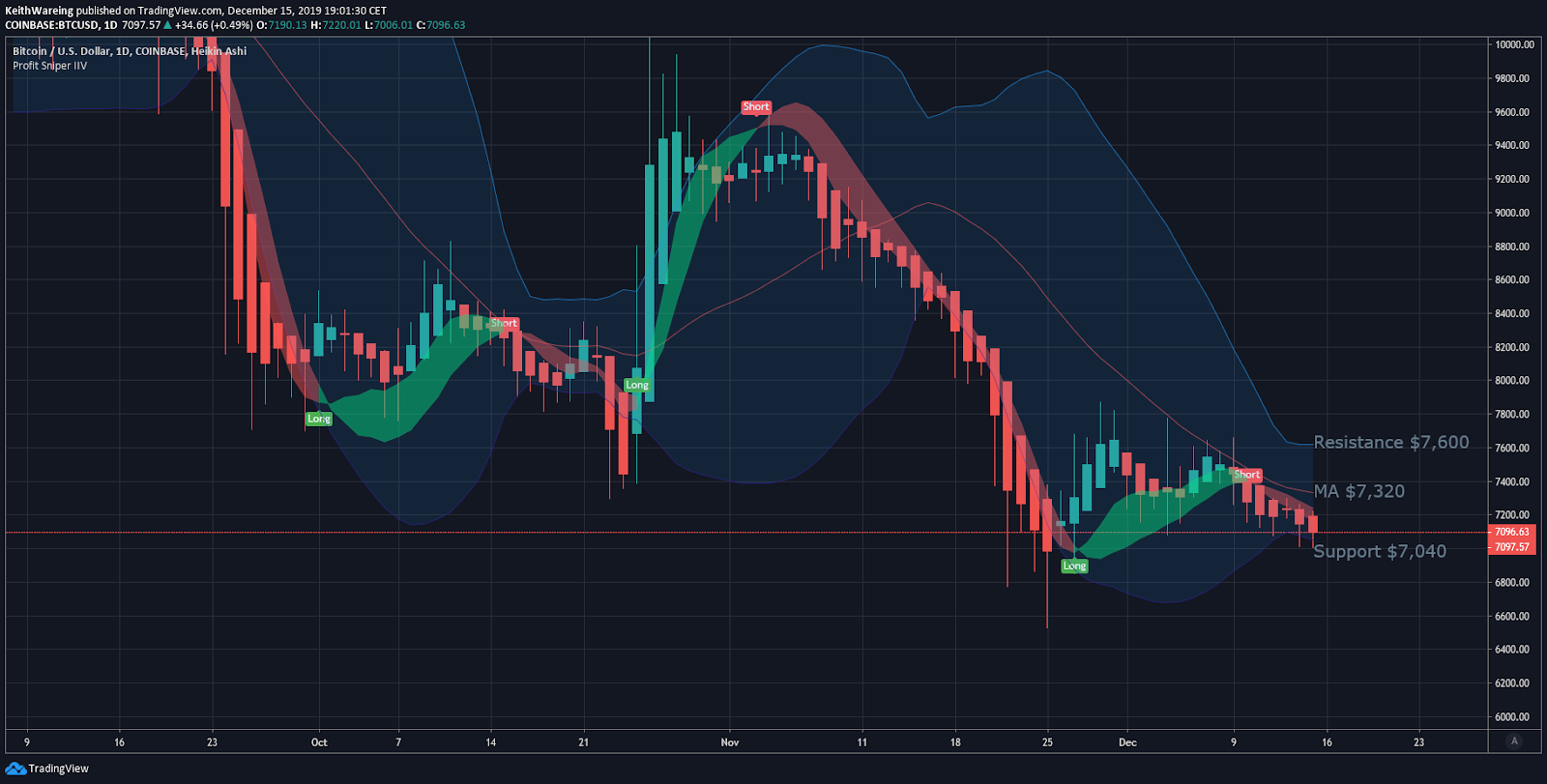
Task: Click the 7097.57 price tag
Action: [1512, 547]
